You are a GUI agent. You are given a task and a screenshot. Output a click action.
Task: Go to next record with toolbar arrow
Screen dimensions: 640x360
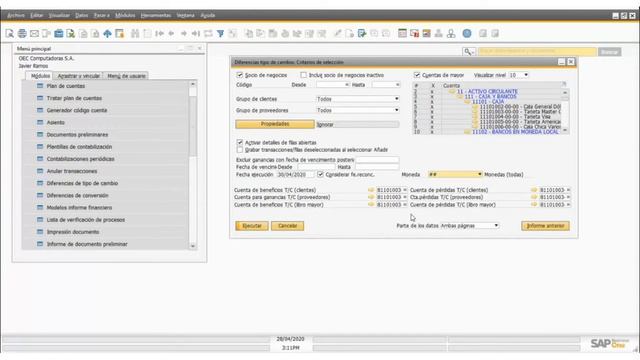(x=184, y=33)
